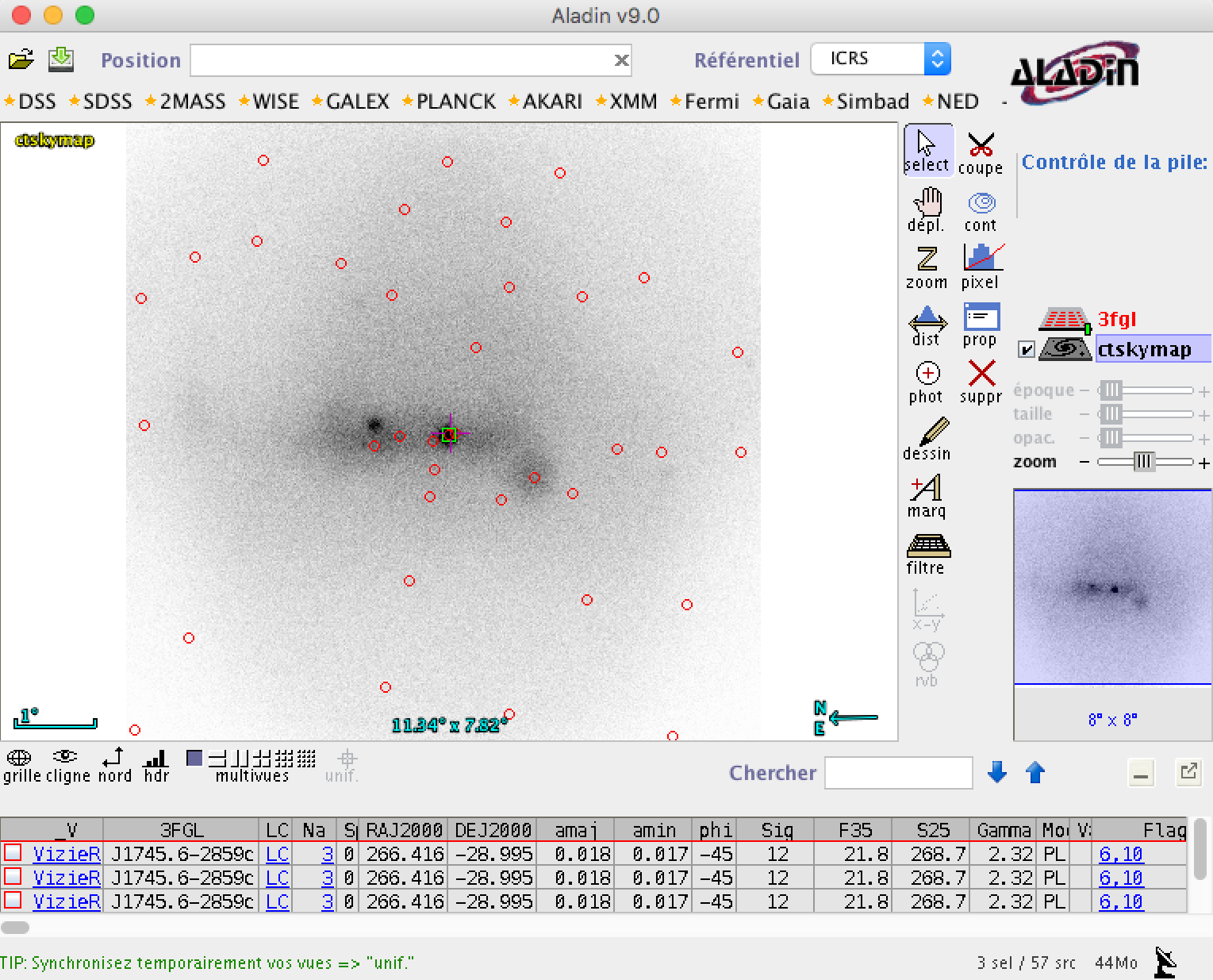1213x980 pixels.
Task: Select the 'coupe' scissors crop tool
Action: click(x=981, y=153)
